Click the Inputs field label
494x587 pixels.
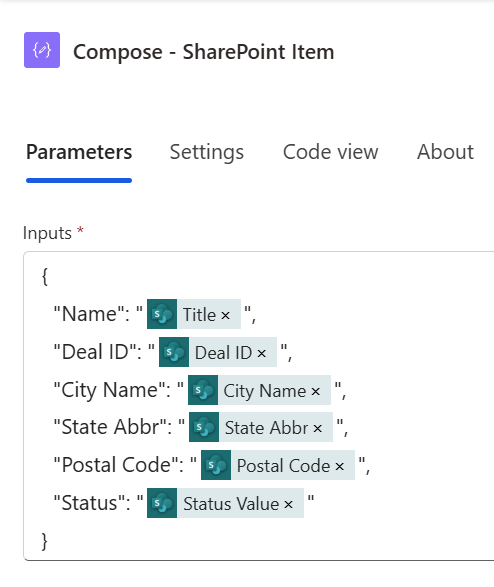47,233
